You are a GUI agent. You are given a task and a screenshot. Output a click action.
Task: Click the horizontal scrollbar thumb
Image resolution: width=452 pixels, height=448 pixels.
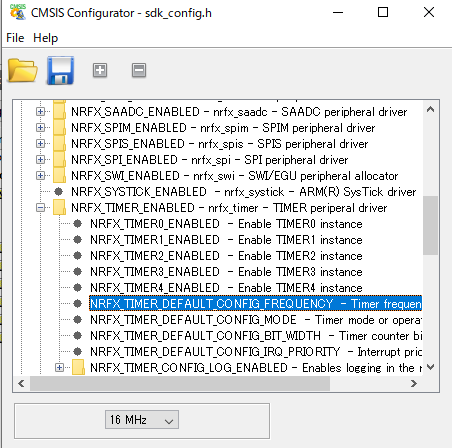click(x=180, y=383)
